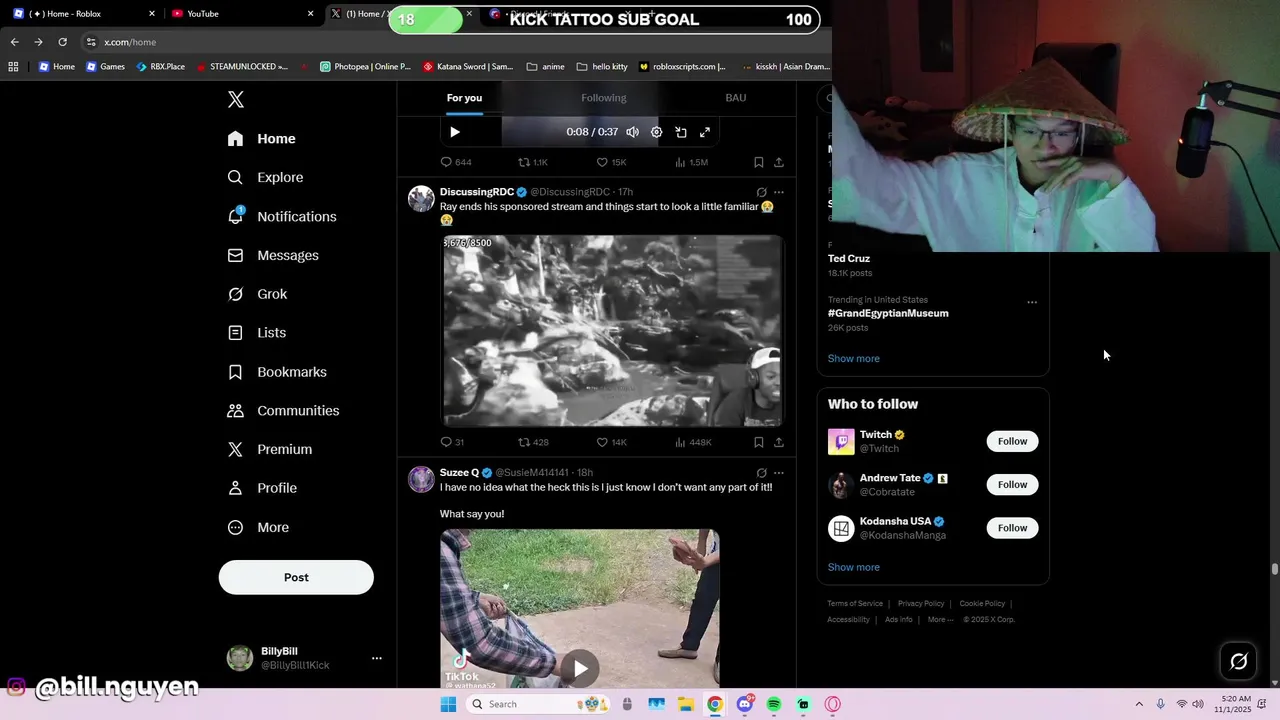Follow the Twitch account
The width and height of the screenshot is (1280, 720).
pos(1012,441)
